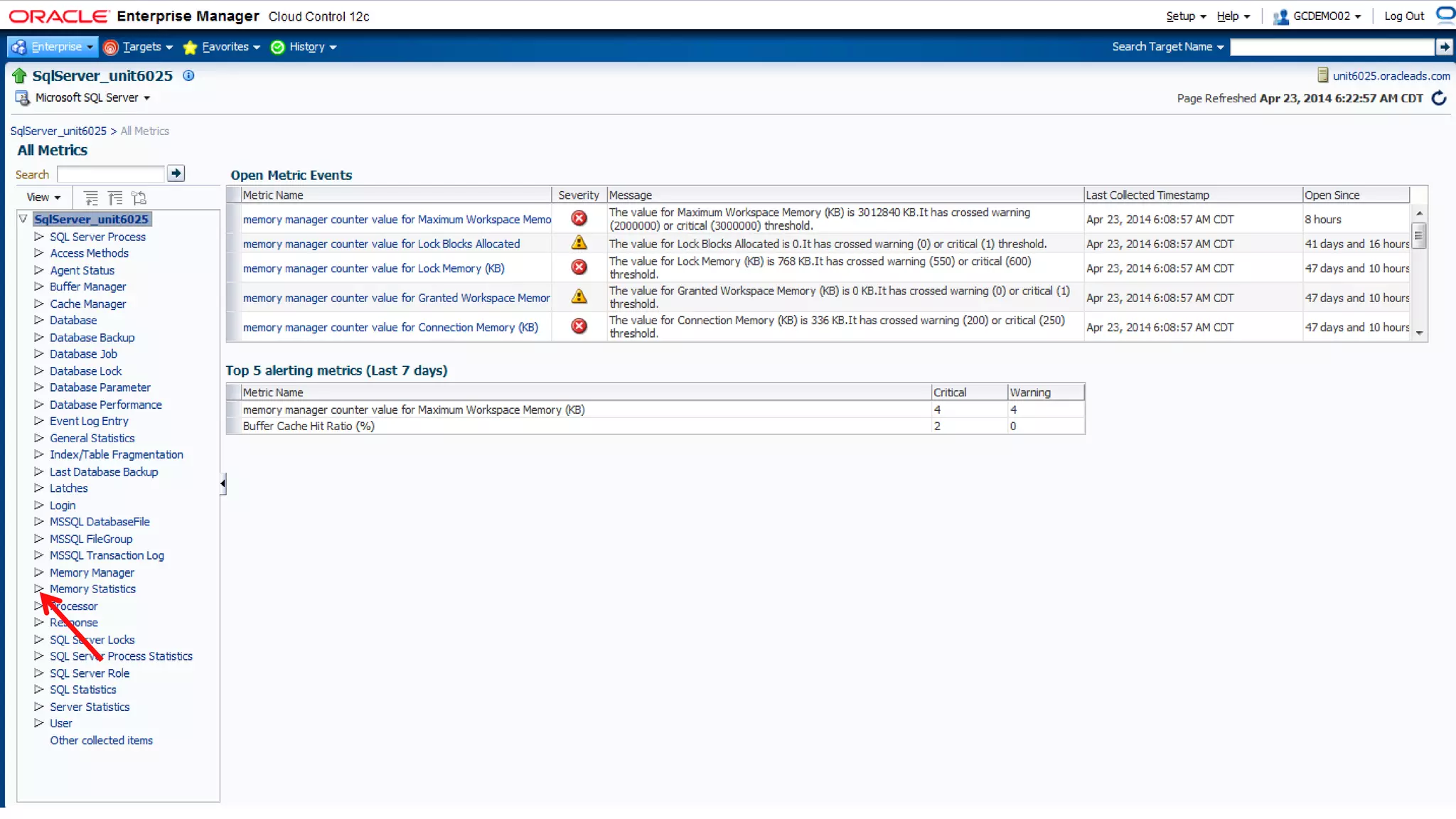Select Event Log Entry in tree
This screenshot has width=1456, height=819.
click(x=89, y=421)
